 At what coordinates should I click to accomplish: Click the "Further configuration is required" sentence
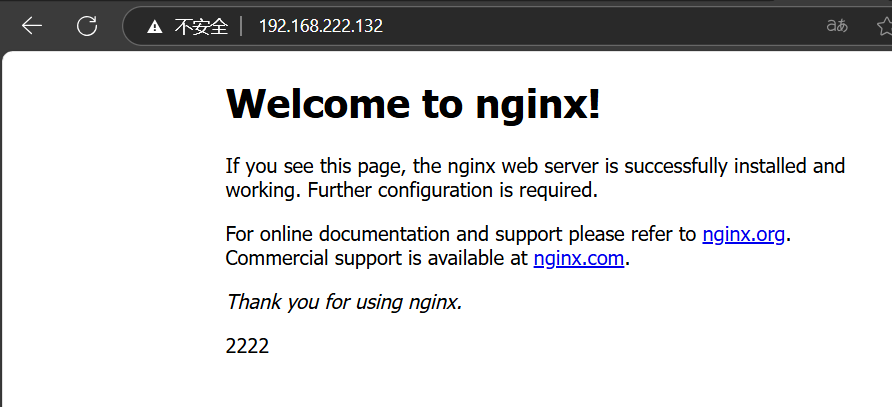(x=453, y=190)
